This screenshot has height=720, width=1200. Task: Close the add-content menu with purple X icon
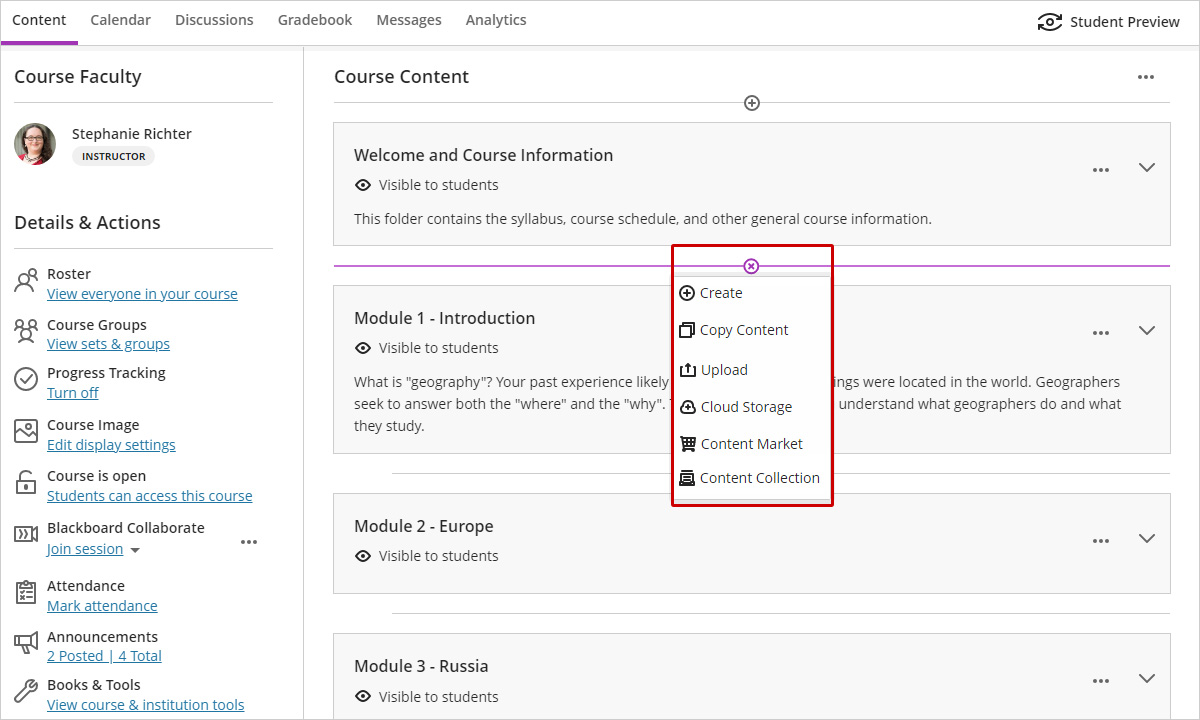(751, 266)
